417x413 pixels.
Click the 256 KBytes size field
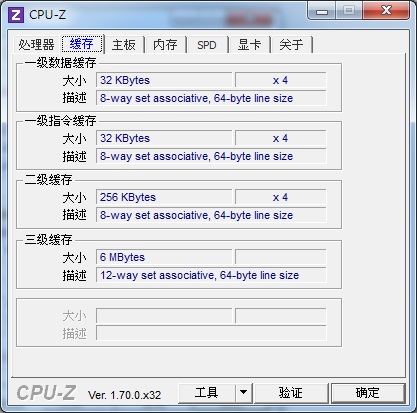point(164,197)
